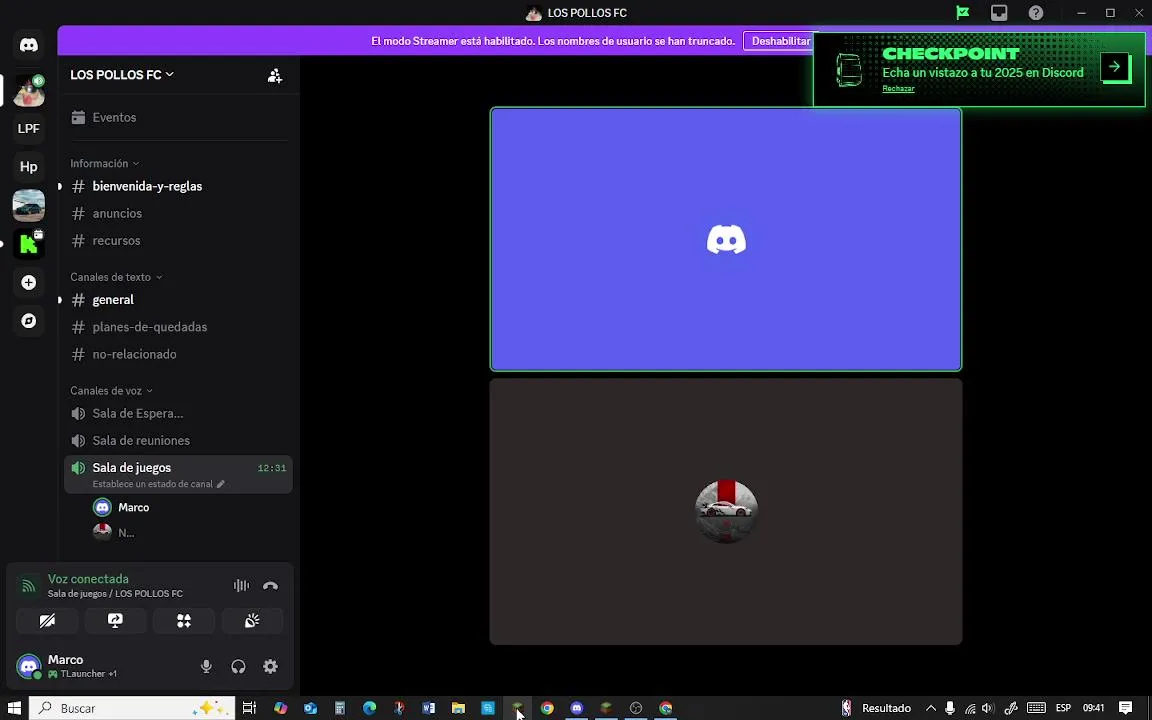Image resolution: width=1152 pixels, height=720 pixels.
Task: Click the Rechazar link in Checkpoint banner
Action: point(899,88)
